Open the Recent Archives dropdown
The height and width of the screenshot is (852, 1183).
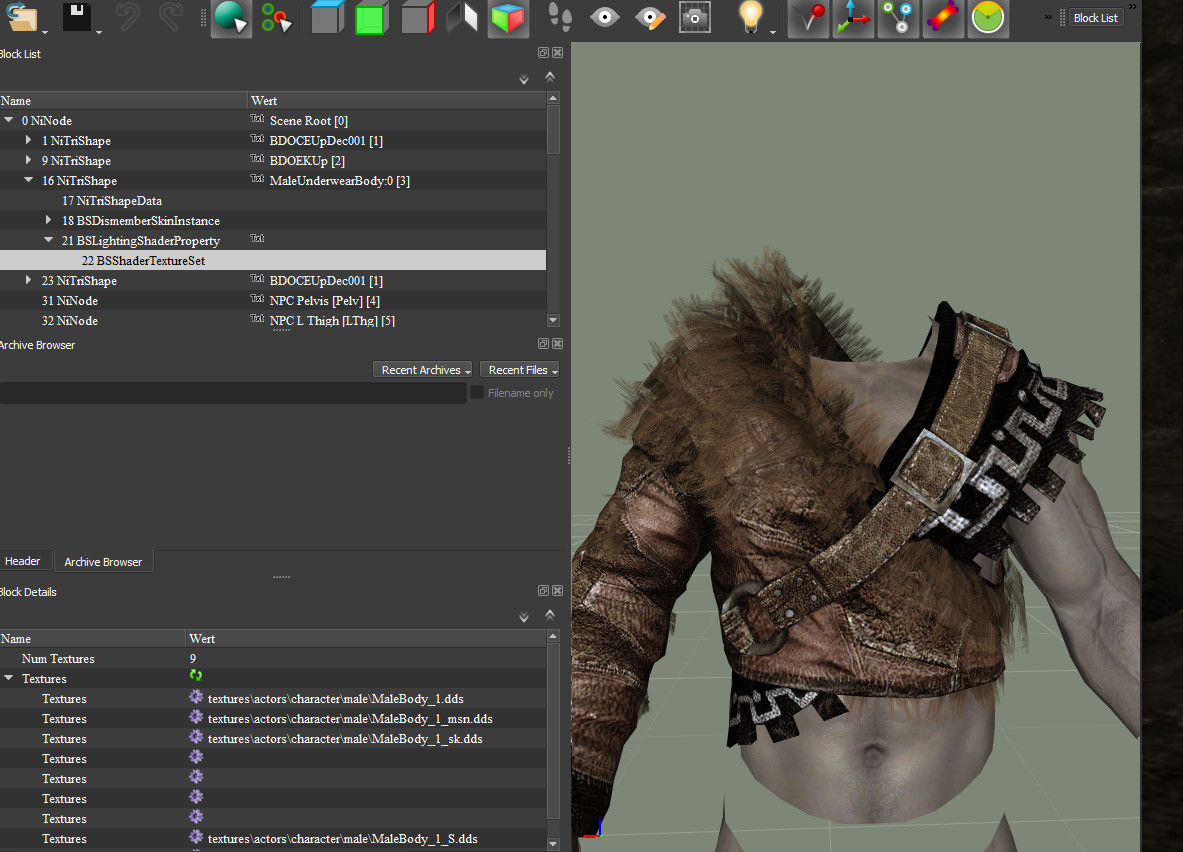pyautogui.click(x=424, y=370)
